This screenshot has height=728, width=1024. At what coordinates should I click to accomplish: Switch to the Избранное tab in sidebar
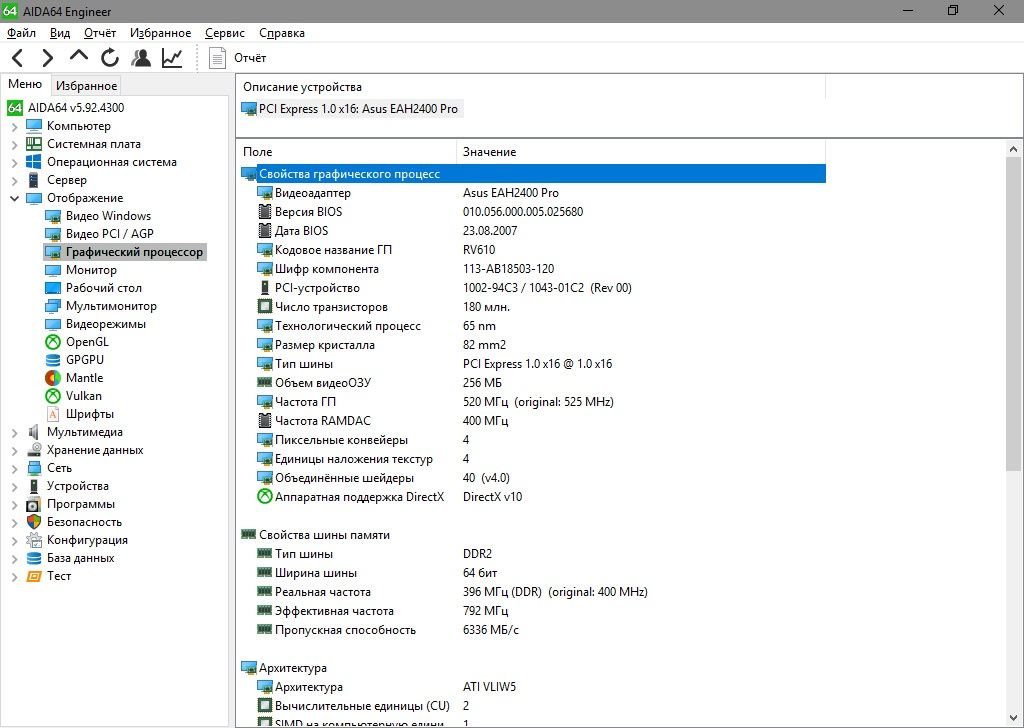[x=86, y=86]
